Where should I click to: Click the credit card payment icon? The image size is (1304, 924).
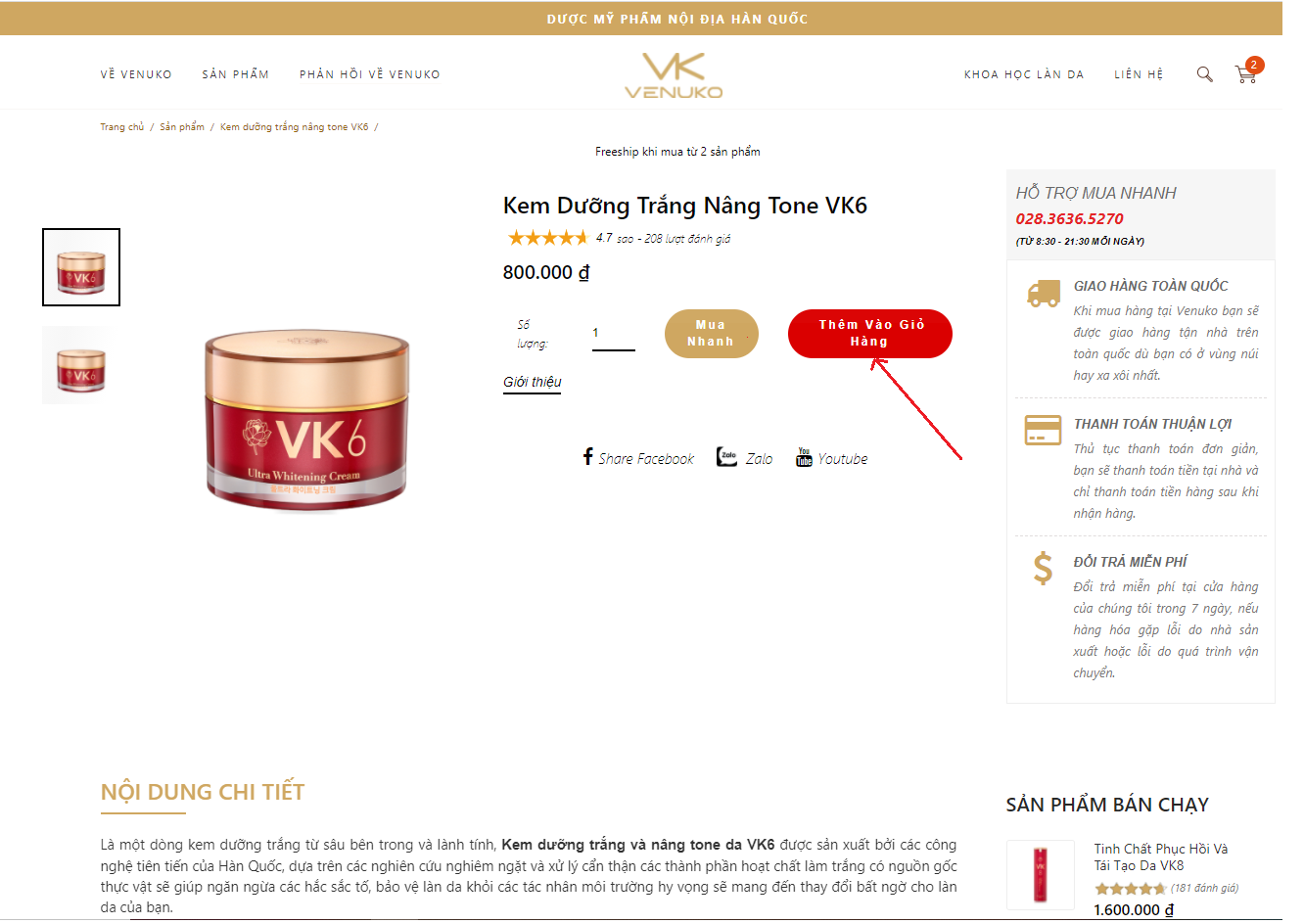pyautogui.click(x=1044, y=430)
